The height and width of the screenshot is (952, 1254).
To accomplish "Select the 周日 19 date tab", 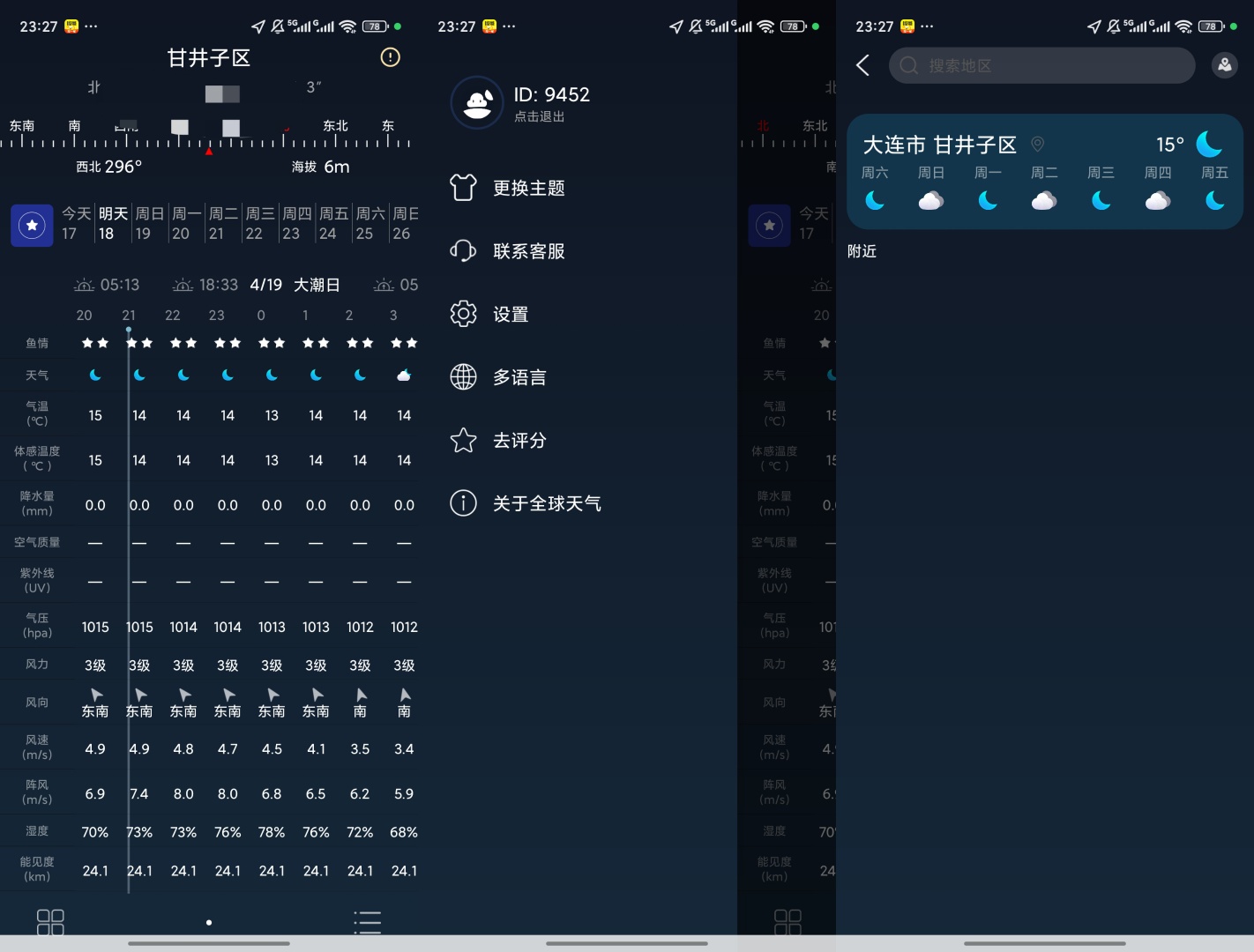I will point(149,224).
